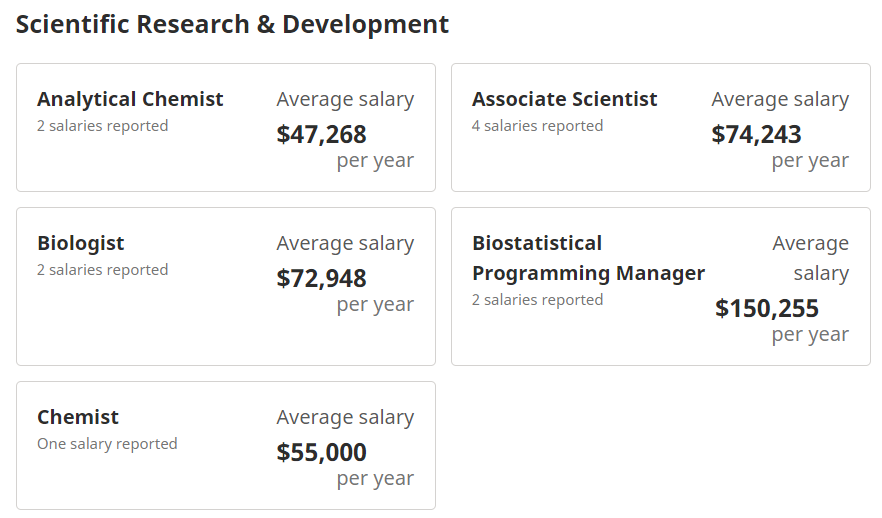
Task: Click the Scientific Research & Development heading
Action: click(233, 25)
